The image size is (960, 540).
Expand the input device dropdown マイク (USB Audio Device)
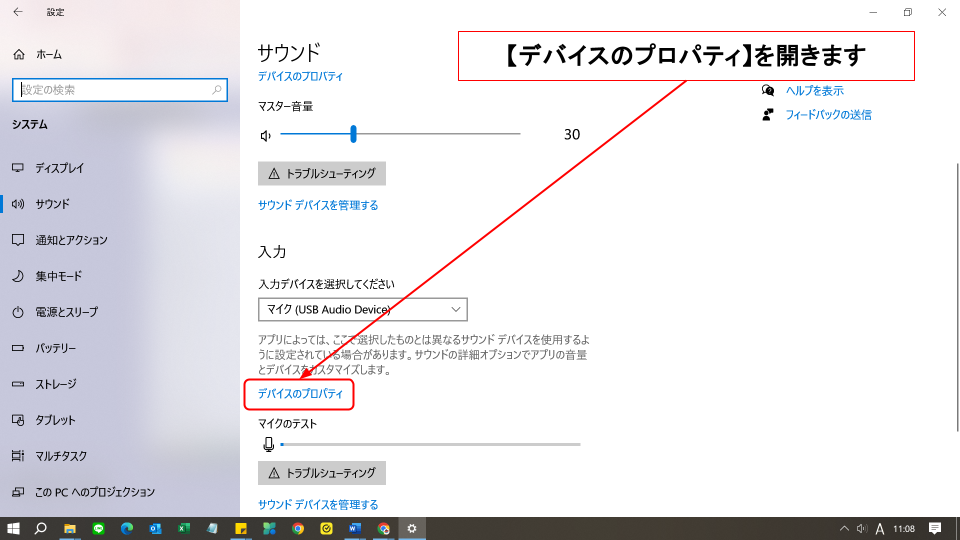362,310
